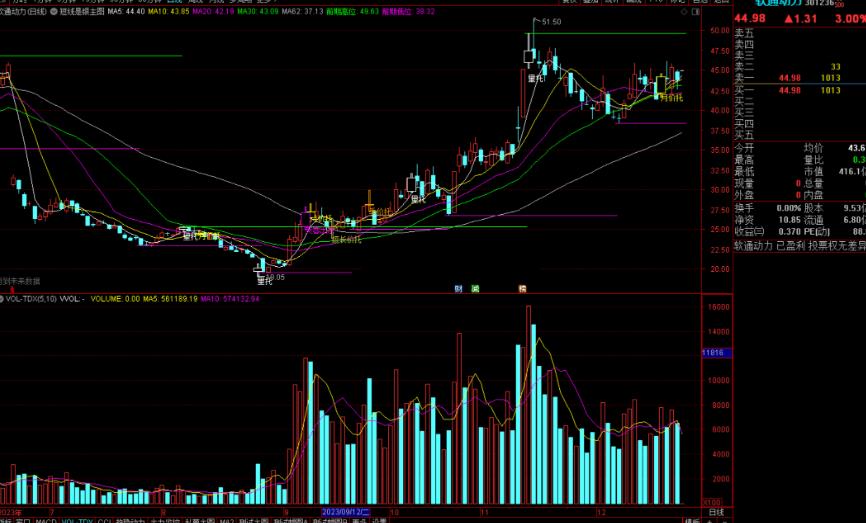Click the square window icon beside the diamond
Screen dimensions: 866x523
(696, 12)
